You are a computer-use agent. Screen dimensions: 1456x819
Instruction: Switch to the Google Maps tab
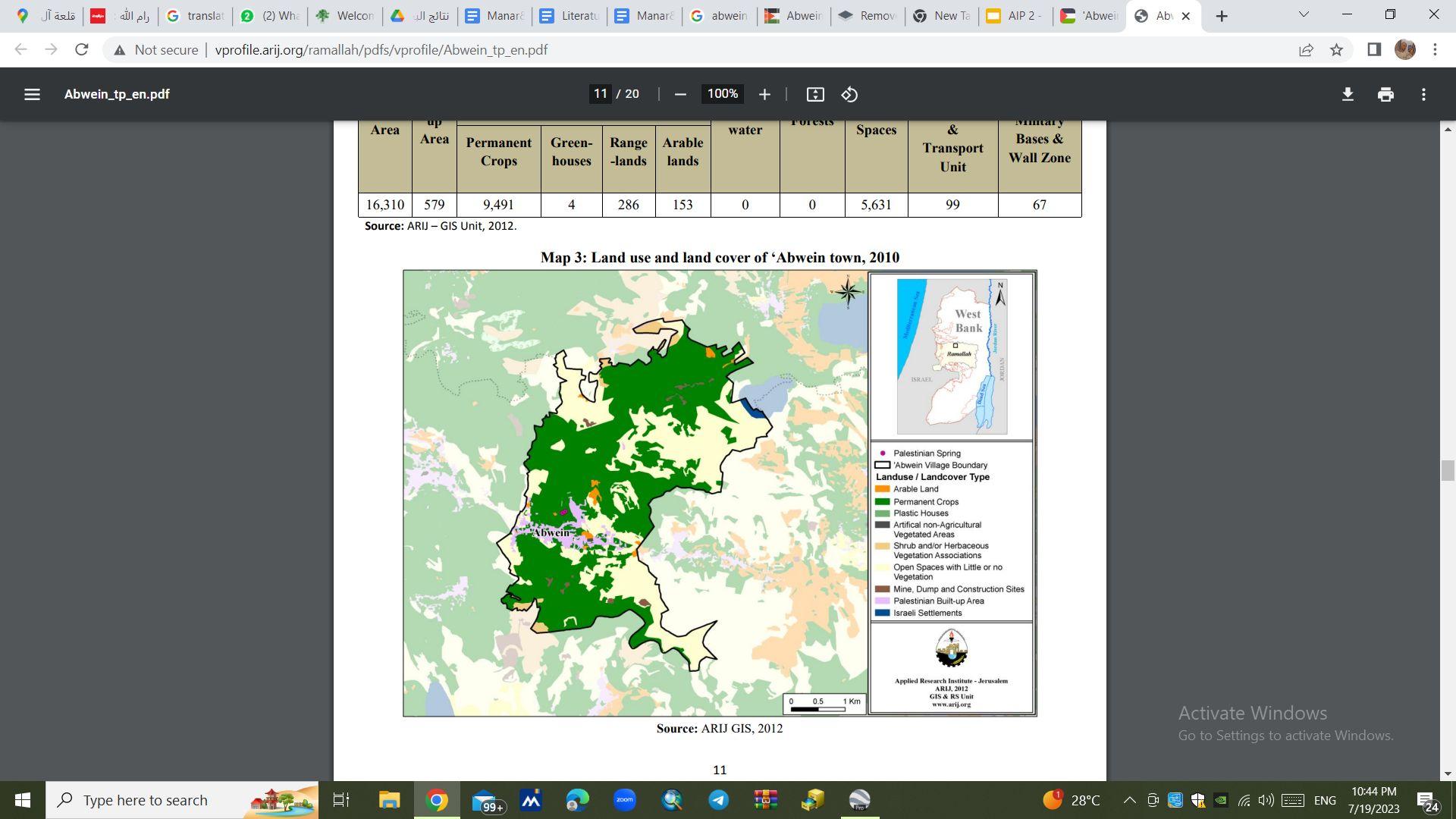45,16
